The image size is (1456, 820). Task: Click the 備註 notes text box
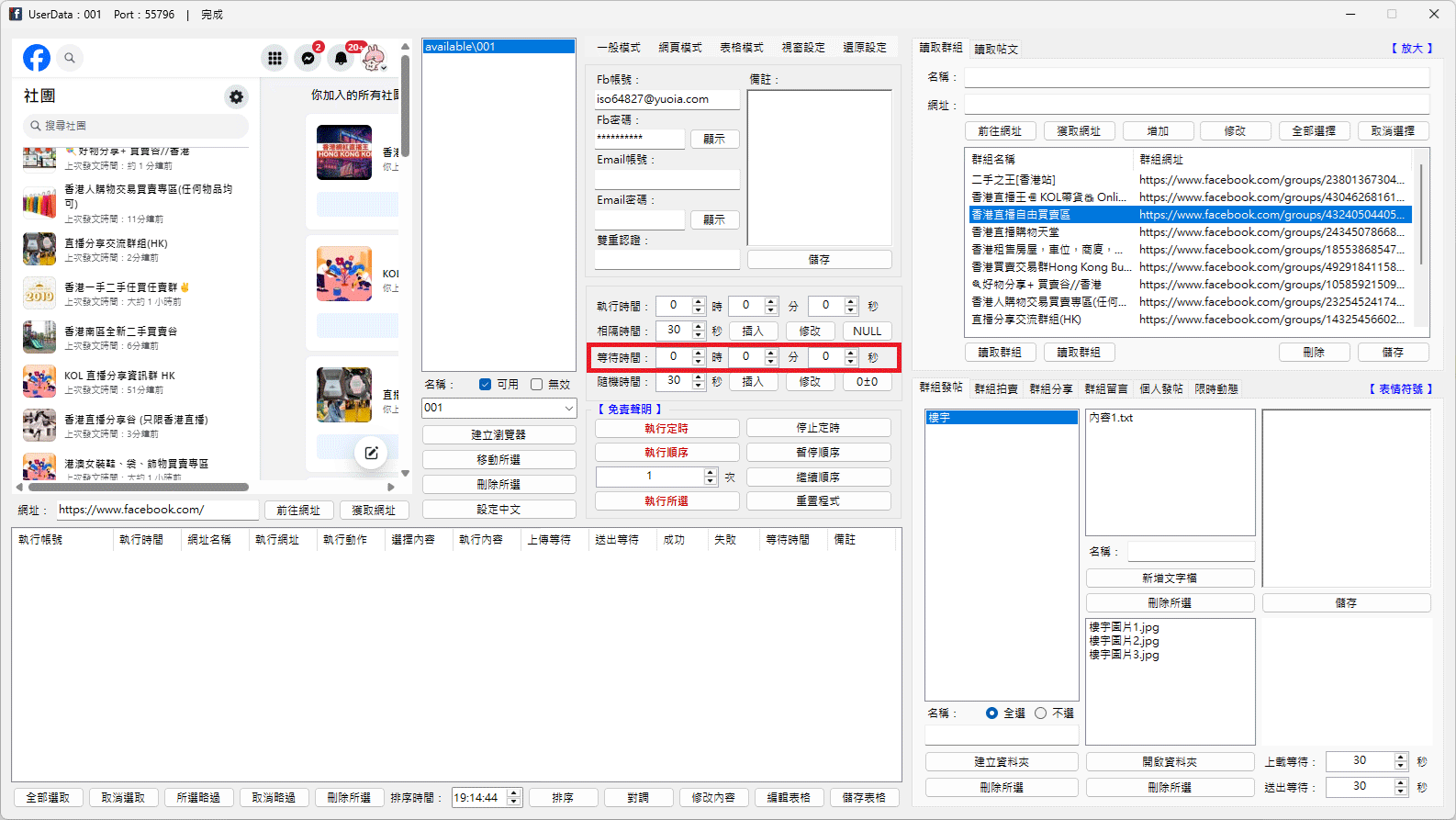pos(819,167)
